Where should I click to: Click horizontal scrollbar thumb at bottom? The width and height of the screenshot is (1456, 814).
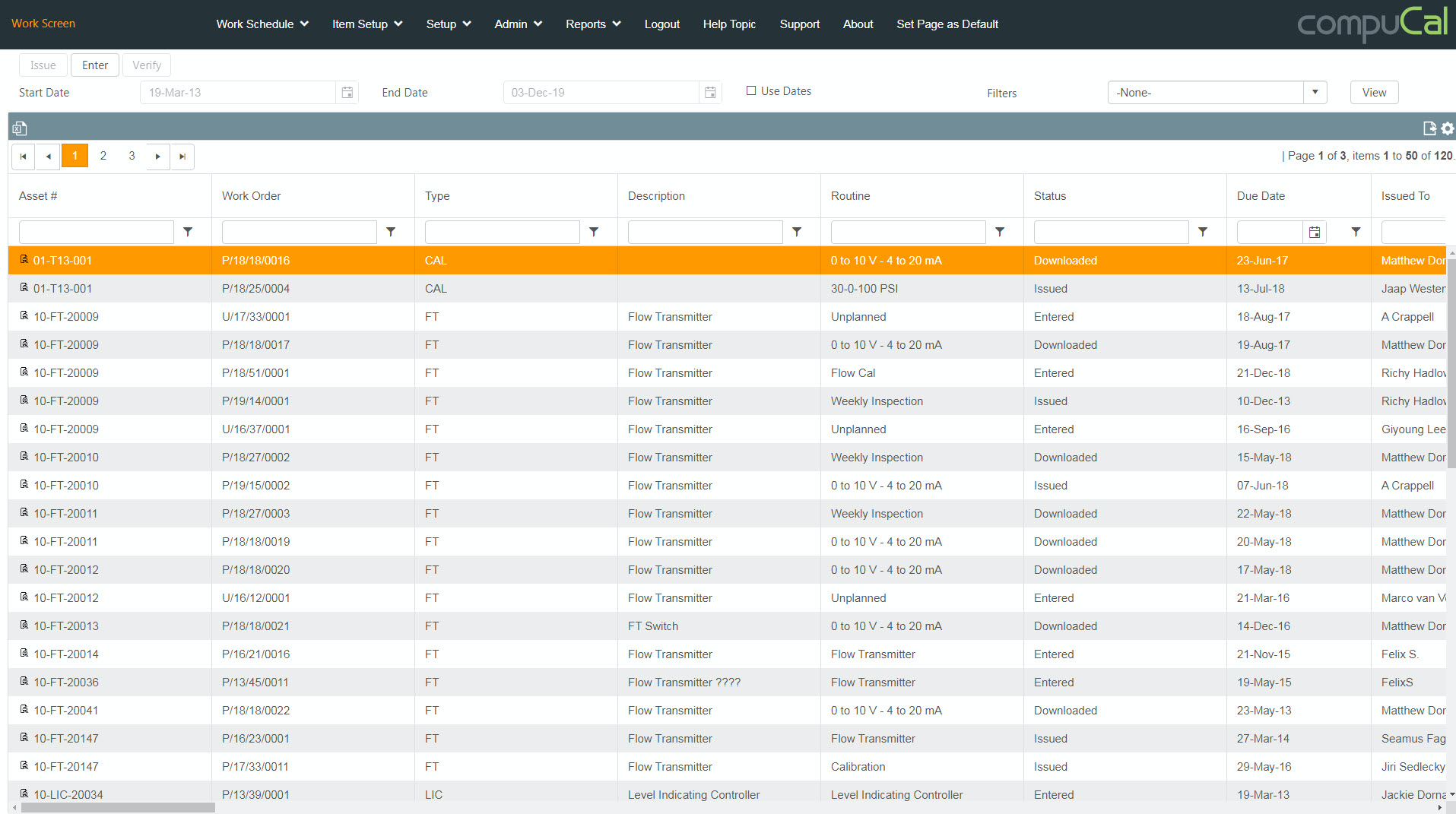pos(118,808)
